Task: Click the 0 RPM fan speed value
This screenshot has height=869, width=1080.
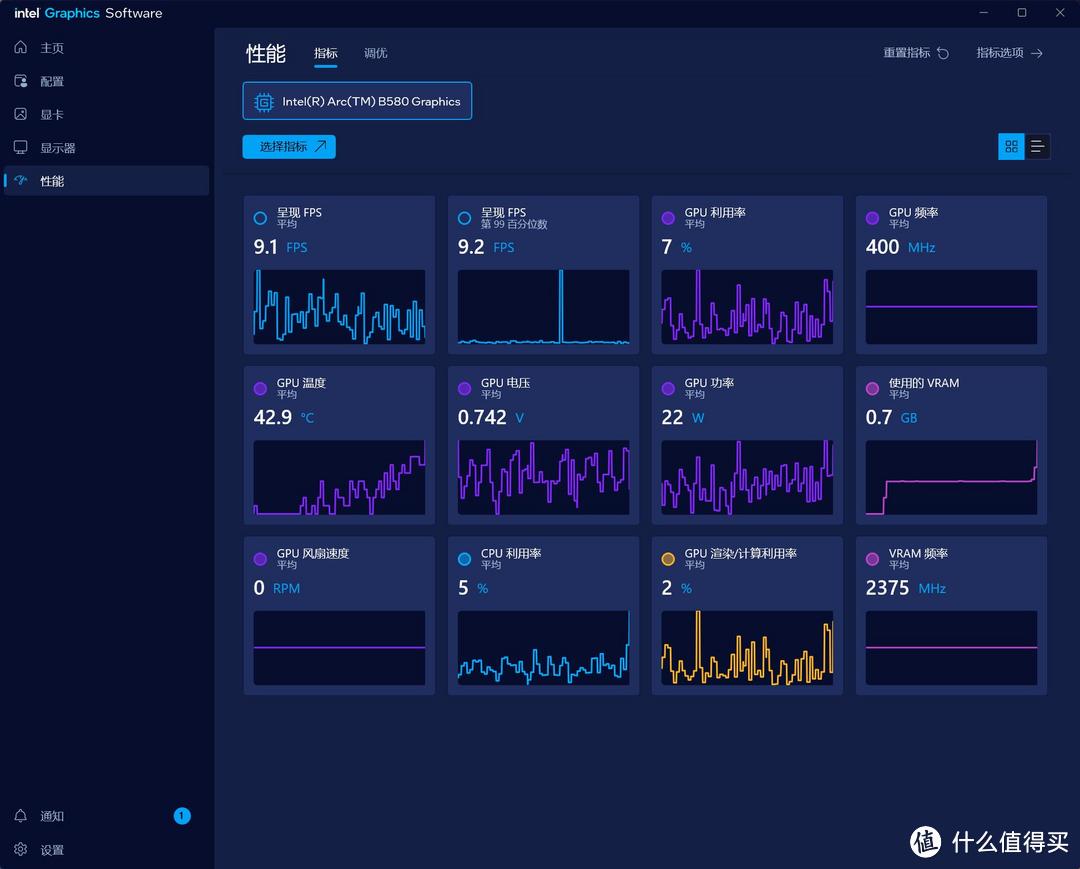Action: (x=277, y=588)
